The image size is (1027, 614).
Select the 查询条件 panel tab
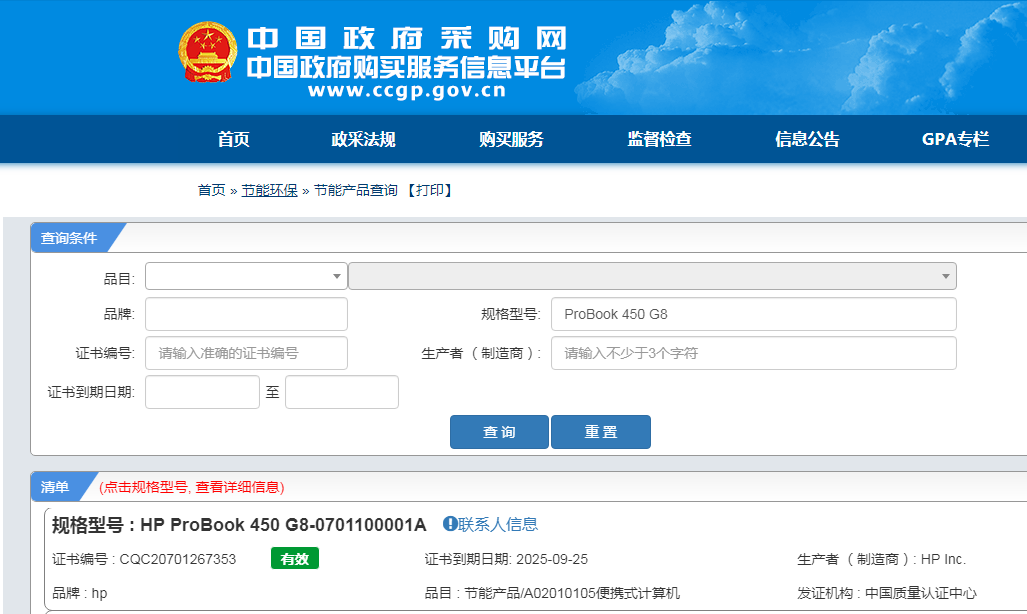click(x=69, y=238)
